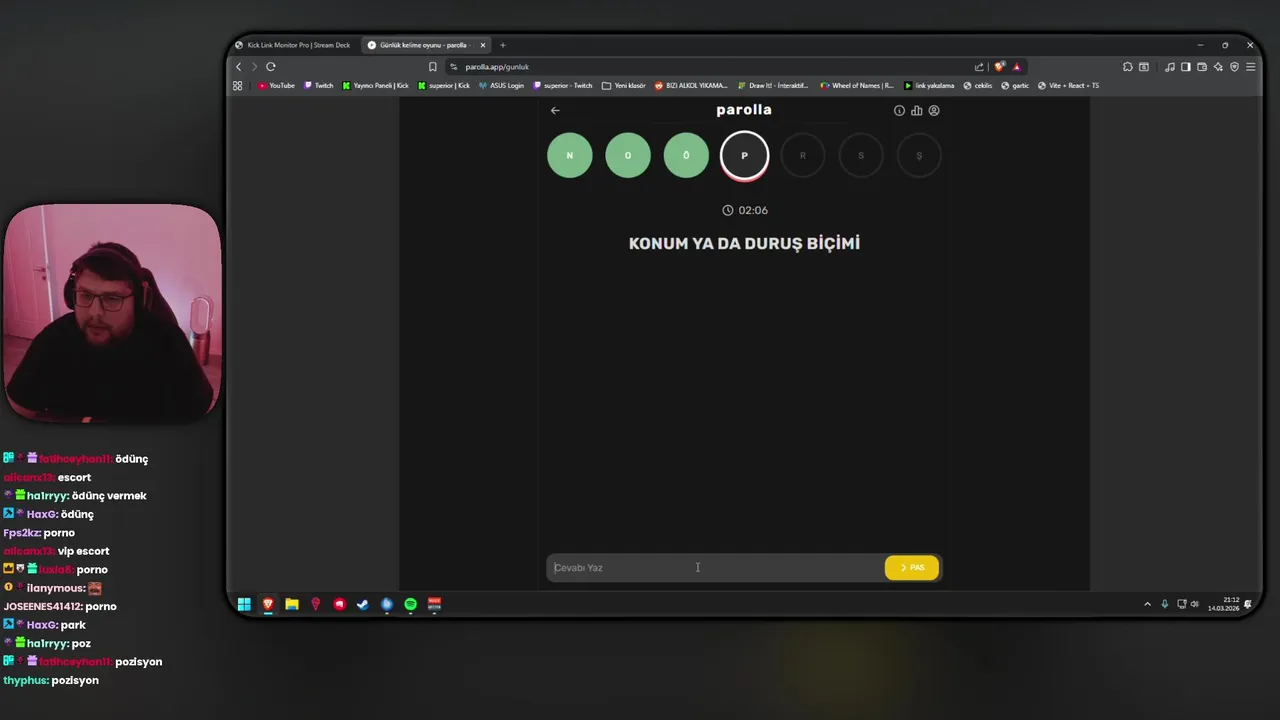Screen dimensions: 1280x720
Task: Open the link yakalama bookmark
Action: click(929, 86)
